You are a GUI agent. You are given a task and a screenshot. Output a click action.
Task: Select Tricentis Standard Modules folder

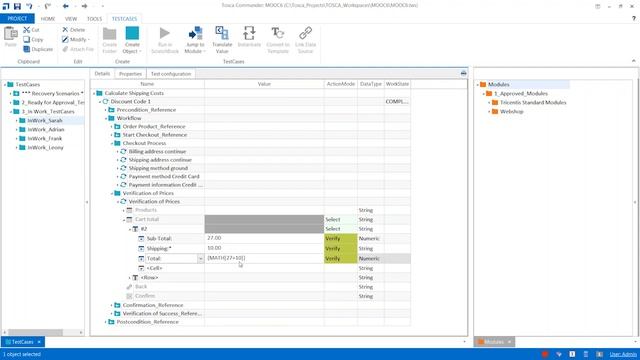tap(533, 102)
